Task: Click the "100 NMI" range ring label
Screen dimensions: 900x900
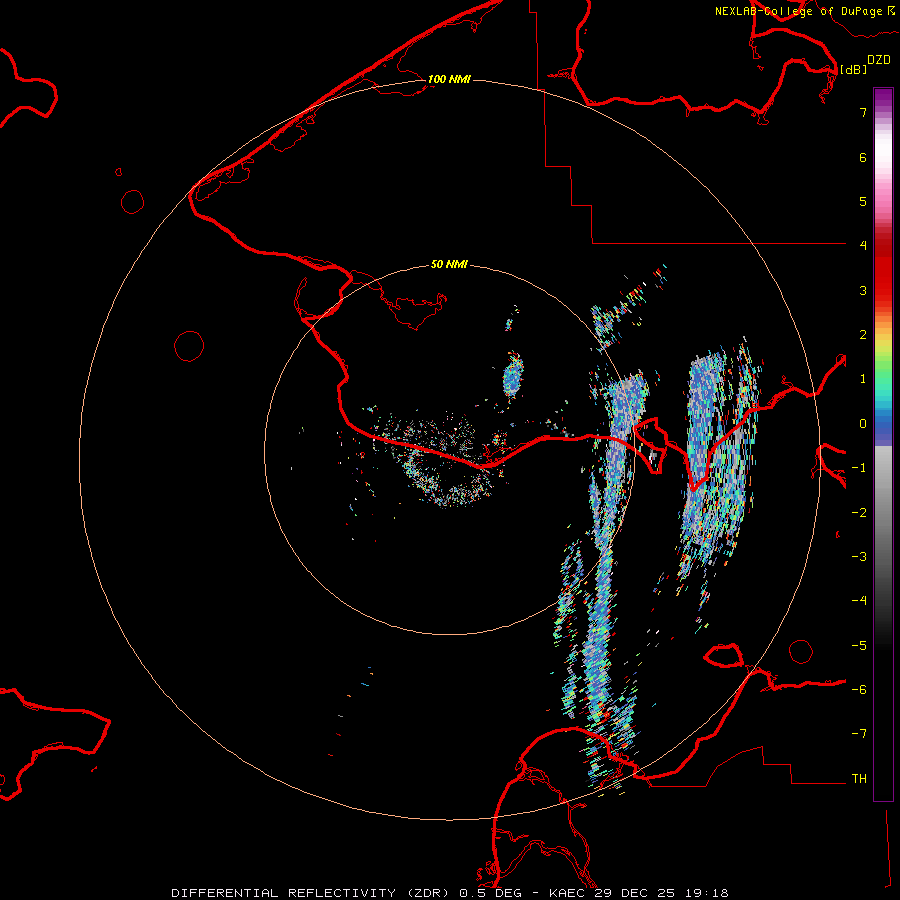Action: 449,79
